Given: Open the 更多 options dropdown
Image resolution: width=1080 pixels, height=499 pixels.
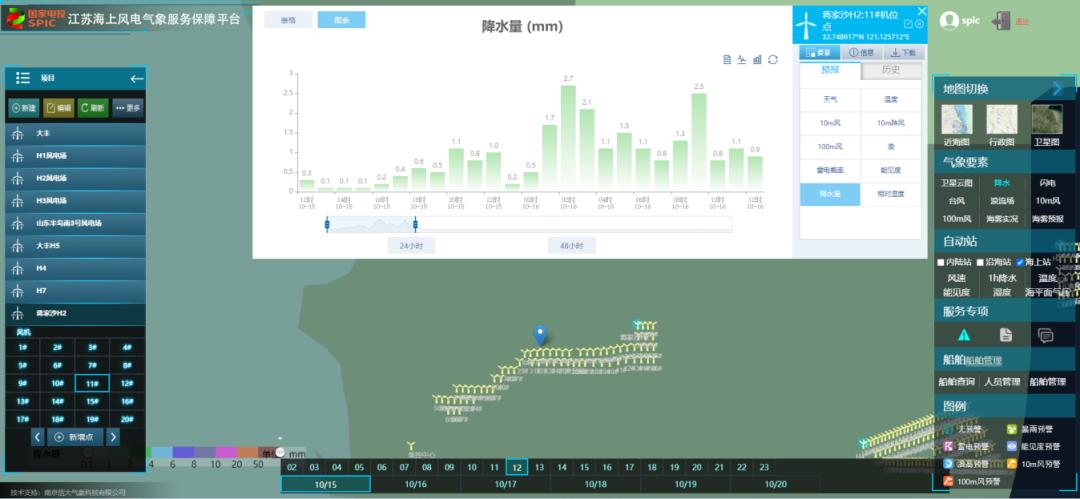Looking at the screenshot, I should (x=128, y=108).
